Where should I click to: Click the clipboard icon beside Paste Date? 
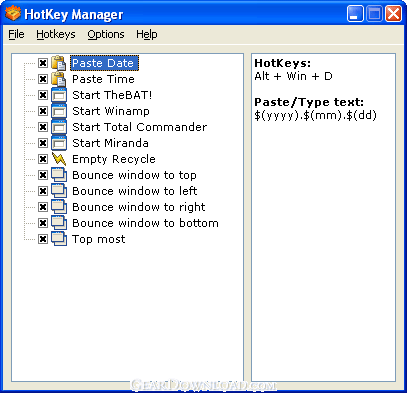(x=59, y=63)
